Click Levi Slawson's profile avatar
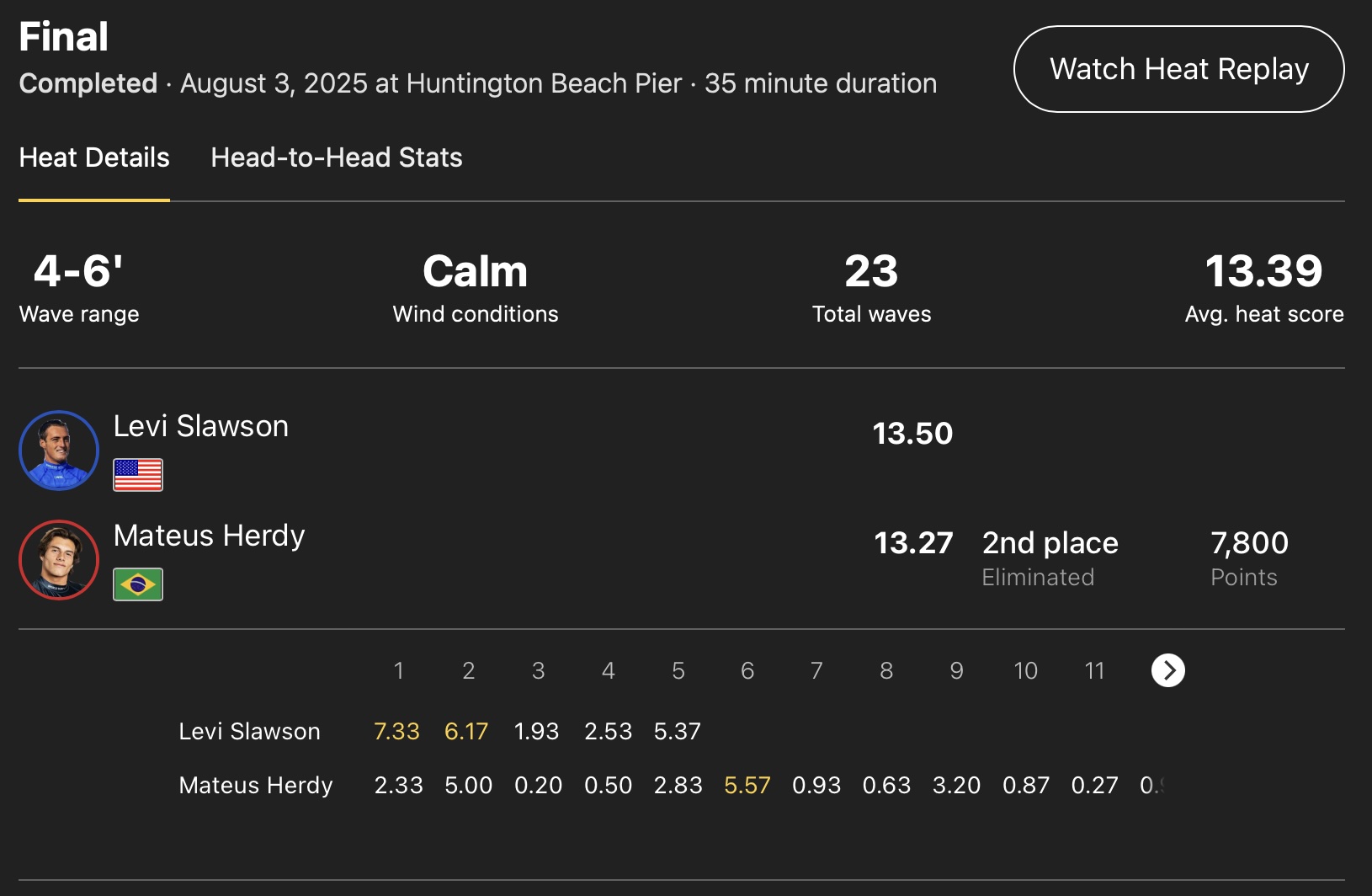 [x=59, y=451]
